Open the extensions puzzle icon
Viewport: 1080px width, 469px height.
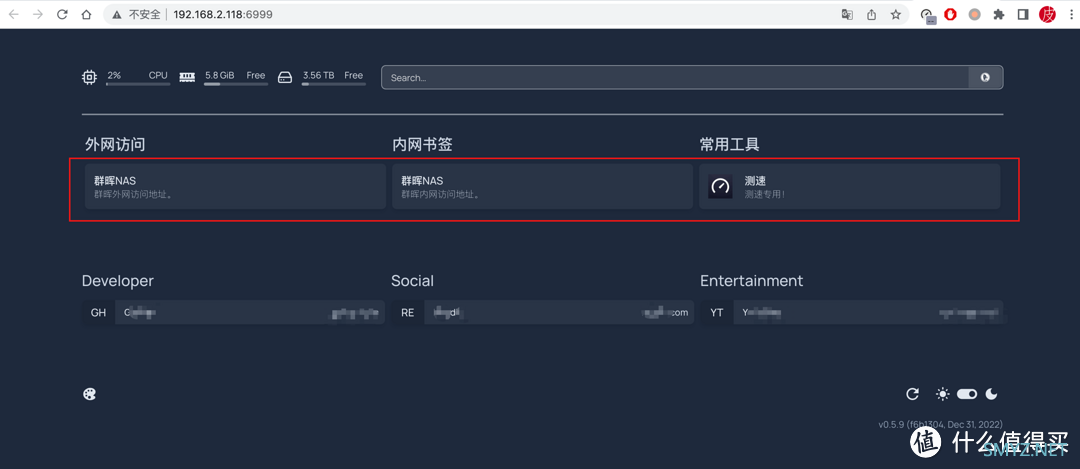pyautogui.click(x=999, y=14)
